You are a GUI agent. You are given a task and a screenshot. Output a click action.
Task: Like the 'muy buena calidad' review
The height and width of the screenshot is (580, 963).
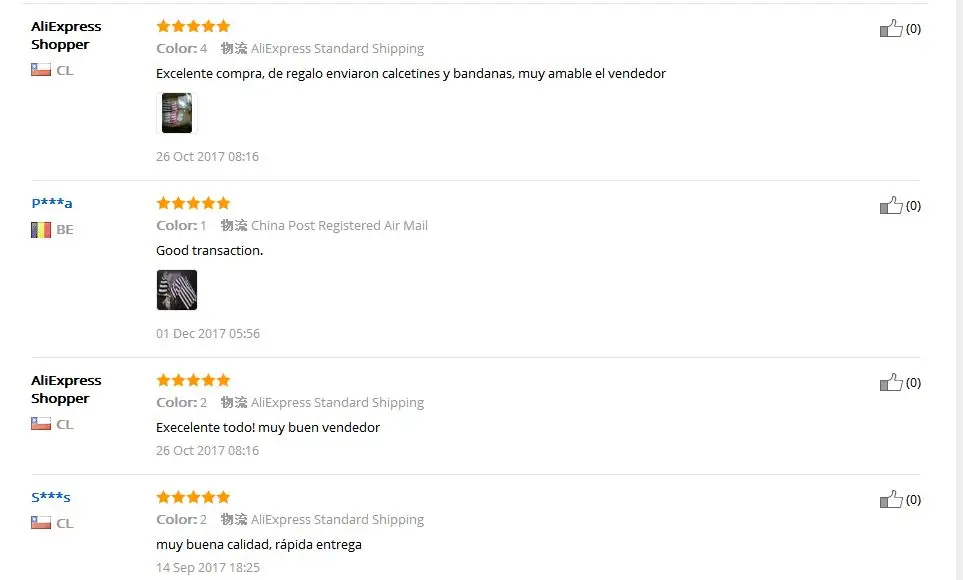(x=890, y=499)
